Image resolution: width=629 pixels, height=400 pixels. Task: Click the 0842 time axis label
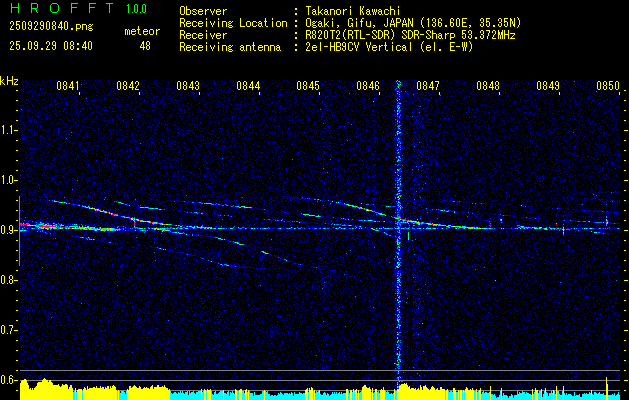[x=128, y=86]
